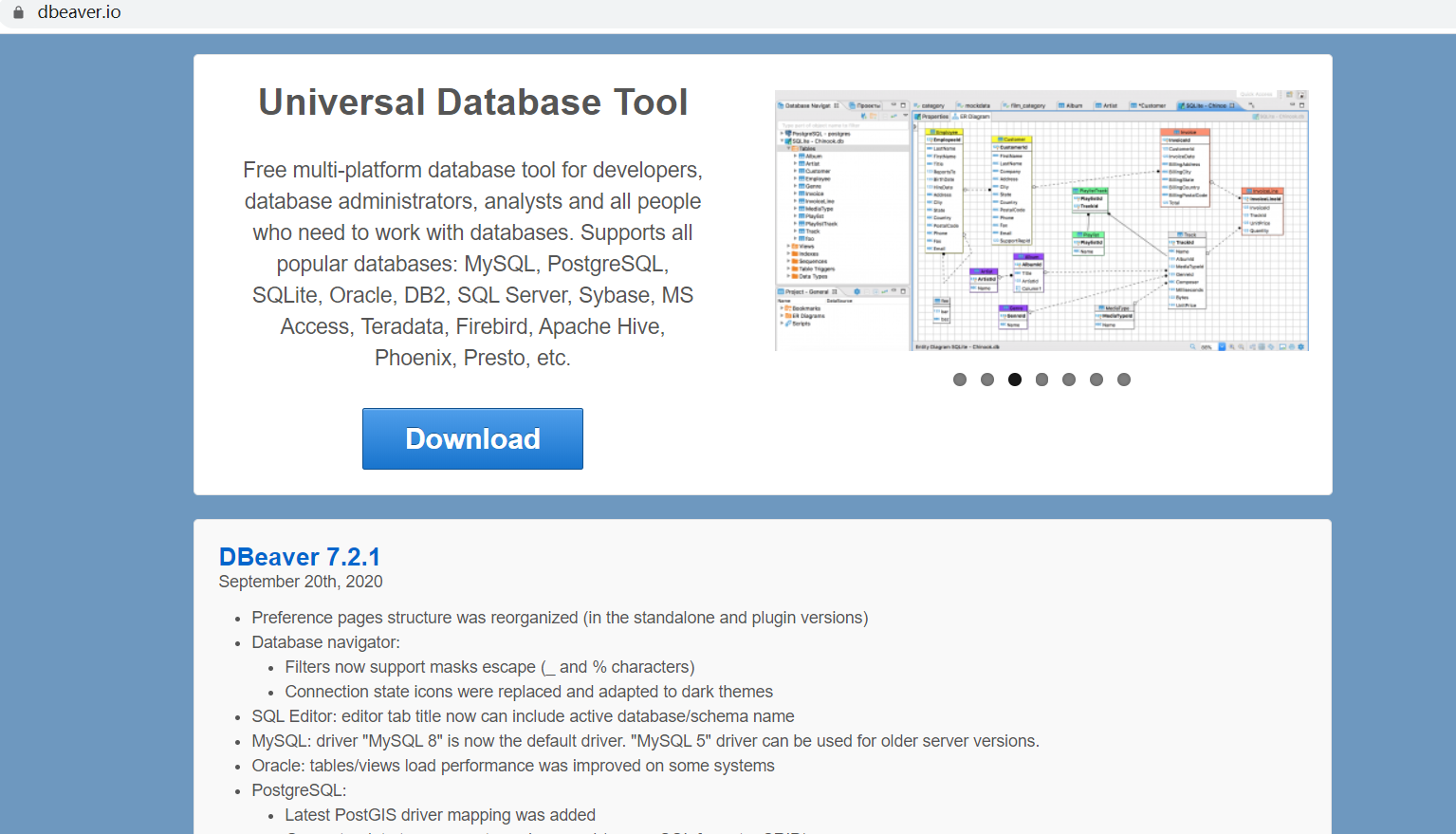Click the "Preference pages structure was reorganized" line
Viewport: 1456px width, 834px height.
tap(560, 618)
